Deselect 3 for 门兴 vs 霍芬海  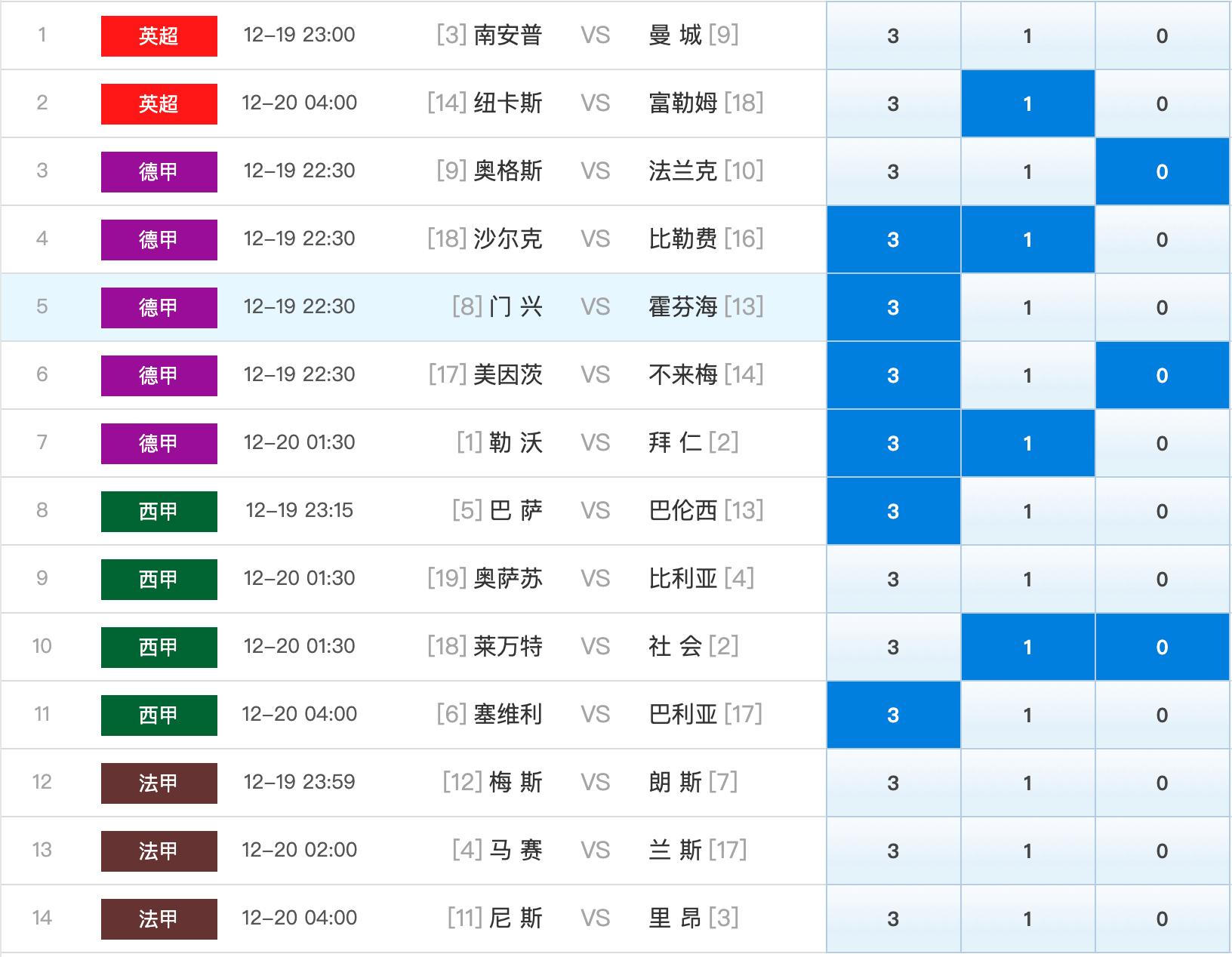(x=894, y=307)
